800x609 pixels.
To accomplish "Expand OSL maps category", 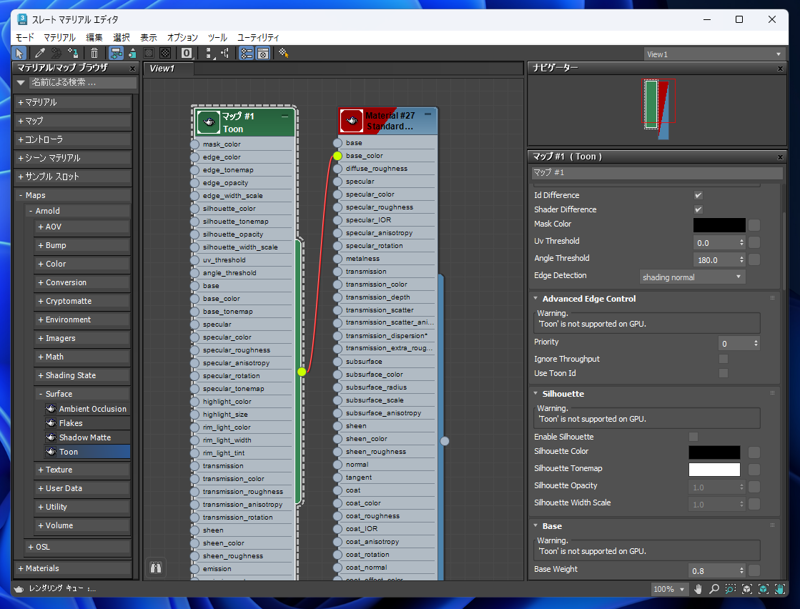I will pyautogui.click(x=78, y=547).
